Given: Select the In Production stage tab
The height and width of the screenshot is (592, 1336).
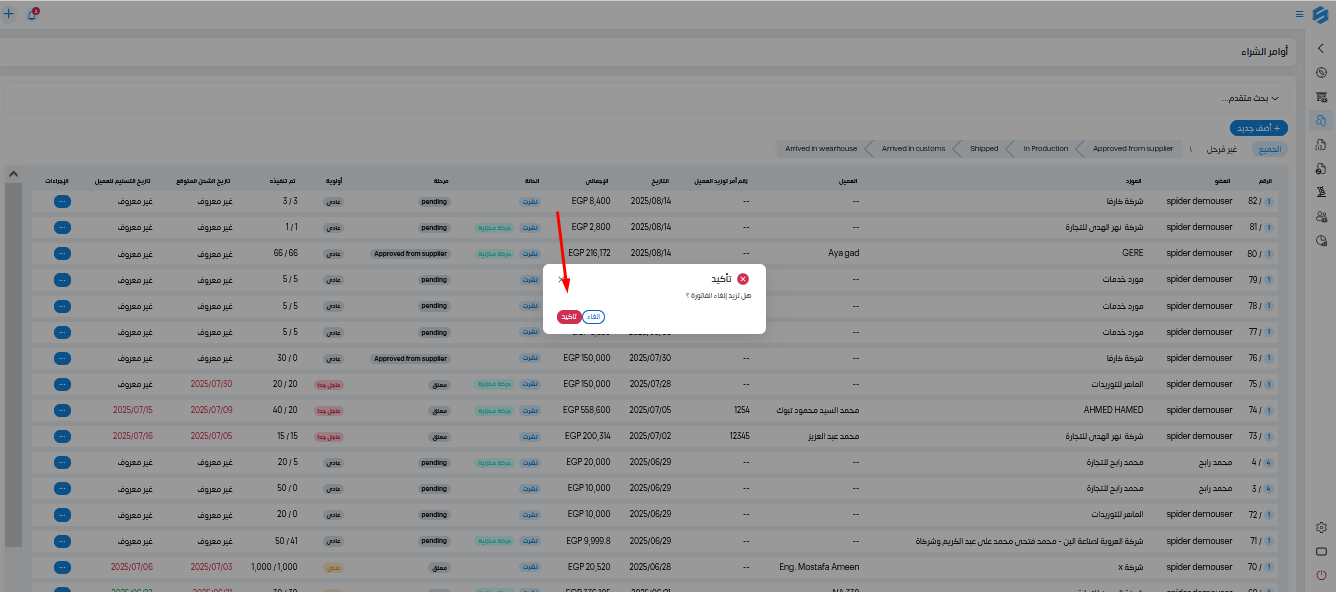Looking at the screenshot, I should tap(1045, 148).
